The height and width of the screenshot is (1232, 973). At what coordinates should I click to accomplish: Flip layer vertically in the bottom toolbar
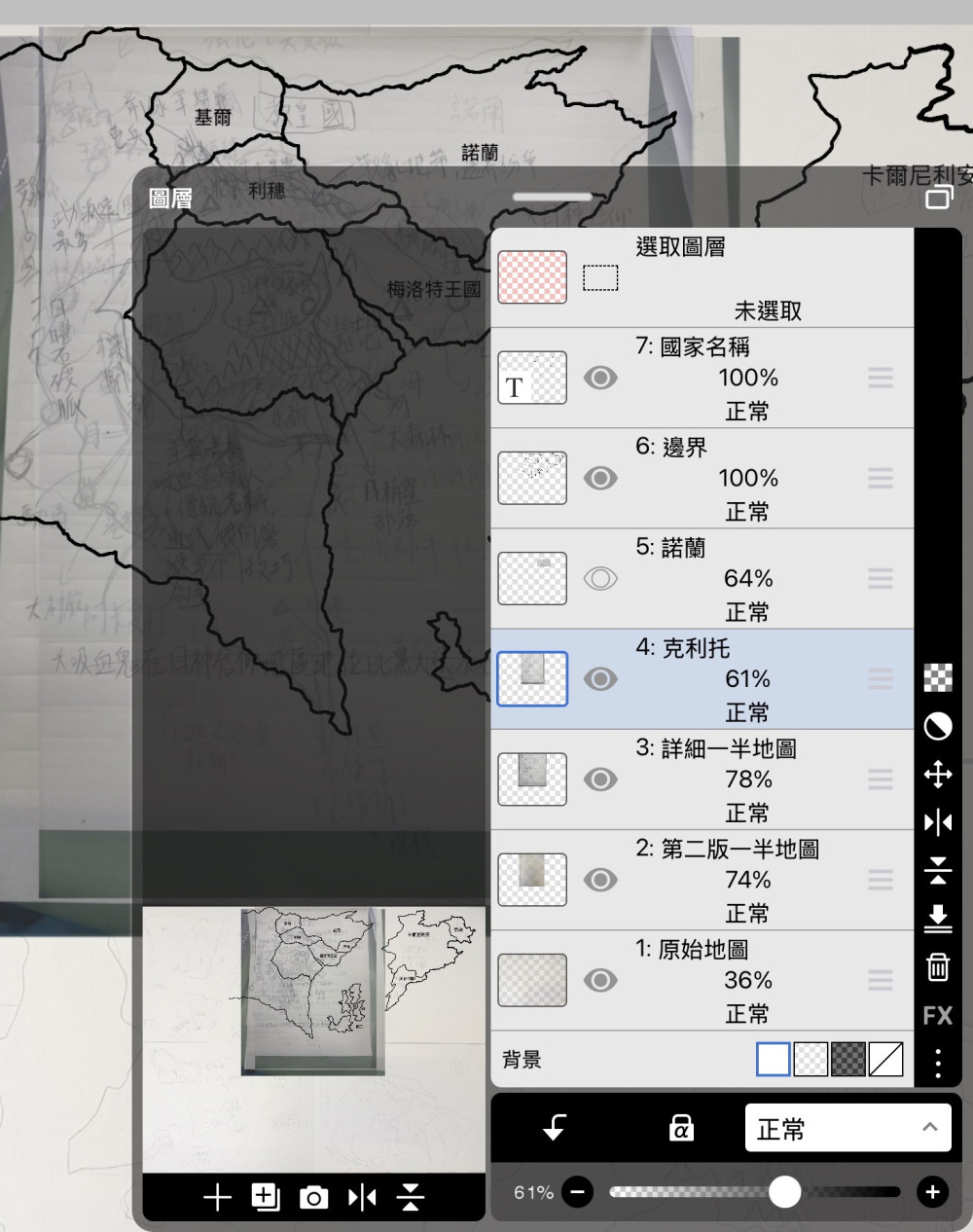point(411,1197)
